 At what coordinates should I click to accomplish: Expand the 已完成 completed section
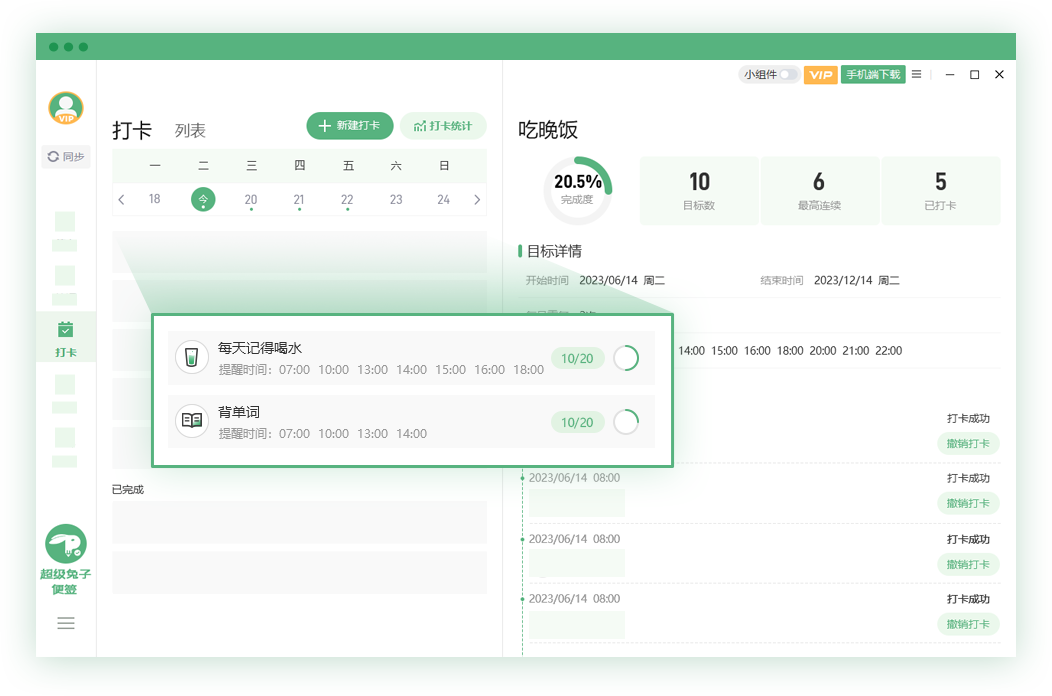128,489
